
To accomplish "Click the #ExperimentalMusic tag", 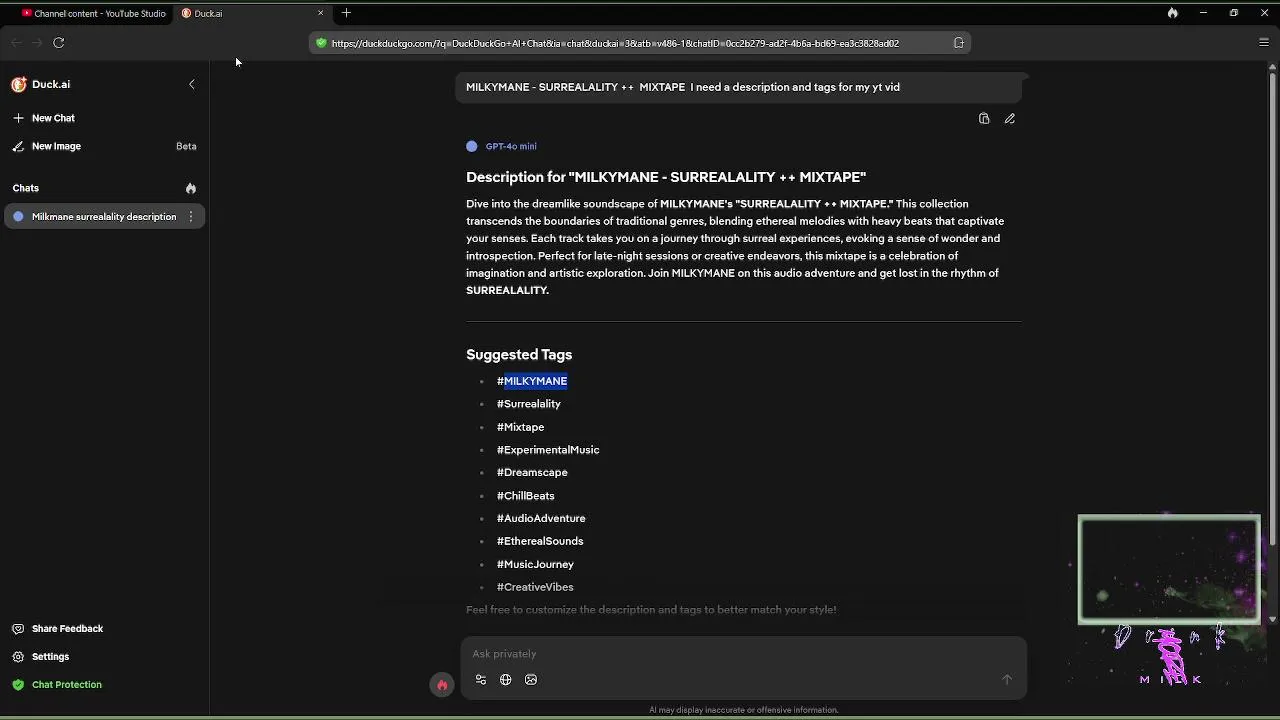I will (548, 450).
